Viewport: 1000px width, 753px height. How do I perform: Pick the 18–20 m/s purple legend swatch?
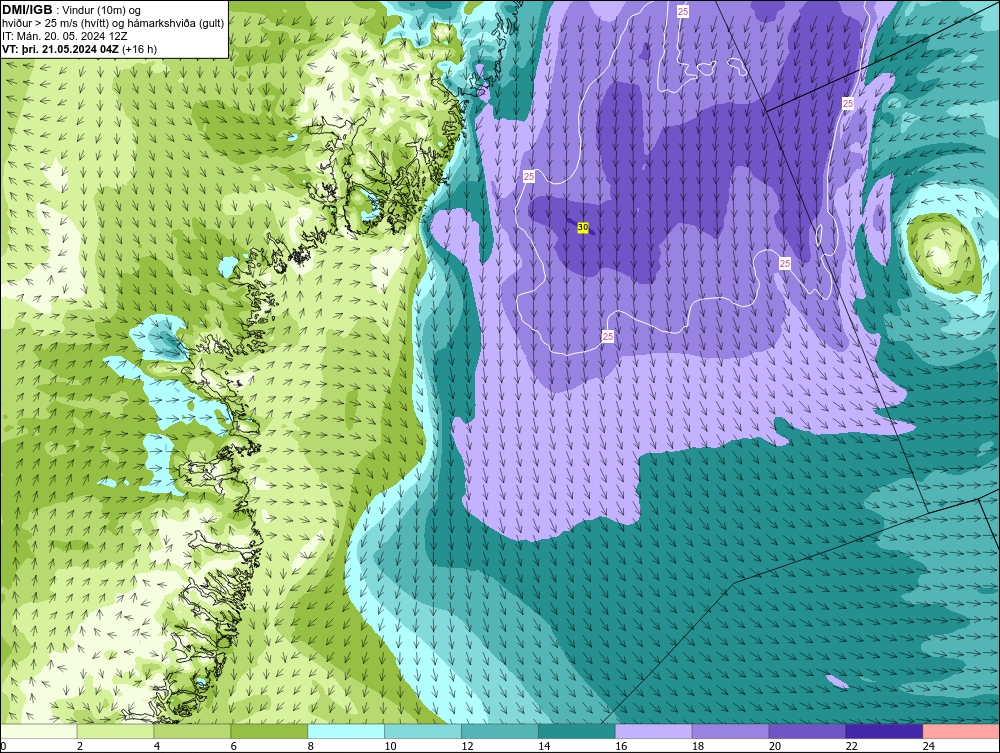pos(730,731)
